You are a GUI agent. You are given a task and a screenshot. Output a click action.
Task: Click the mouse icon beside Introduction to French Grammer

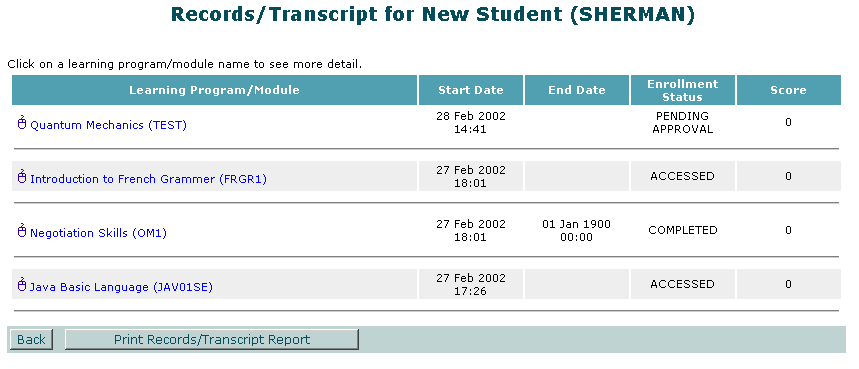coord(22,177)
